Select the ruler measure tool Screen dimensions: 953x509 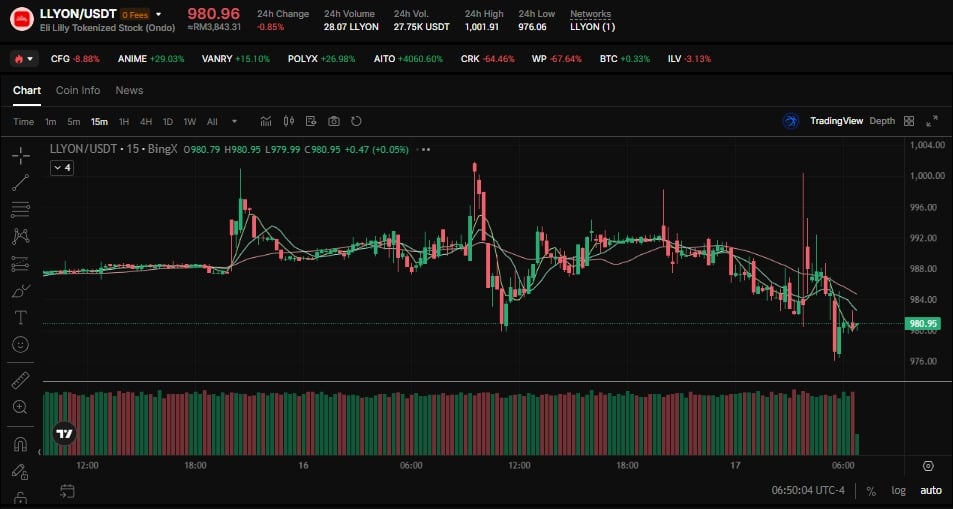[20, 380]
